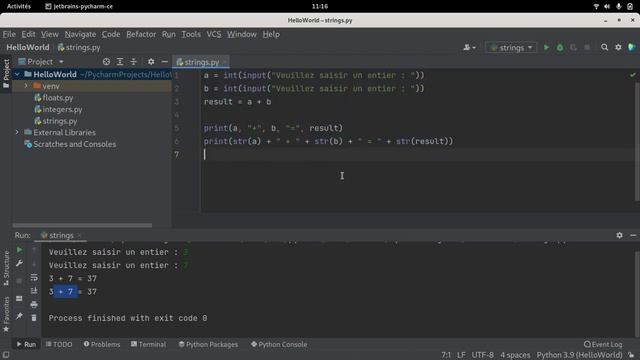Open the File menu
This screenshot has height=360, width=640.
click(x=9, y=34)
